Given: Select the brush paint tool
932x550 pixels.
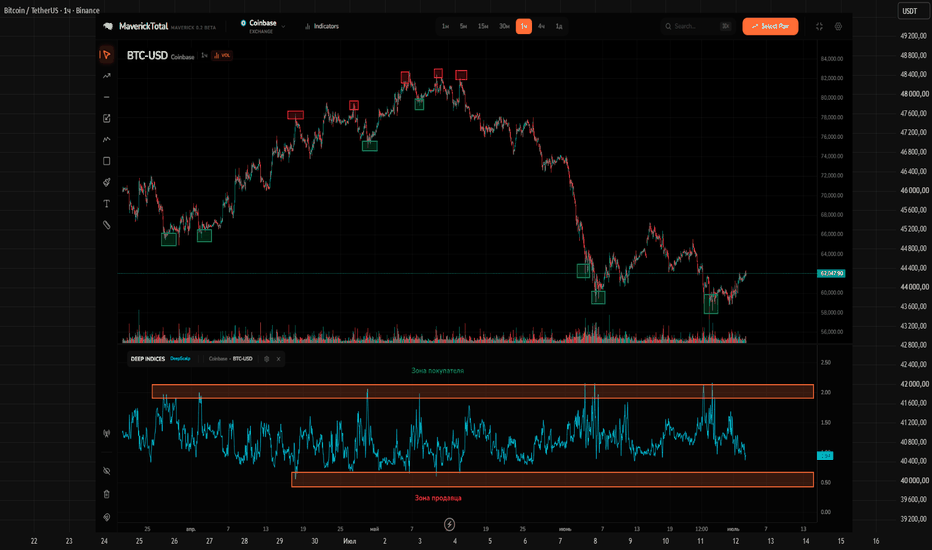Looking at the screenshot, I should (106, 183).
